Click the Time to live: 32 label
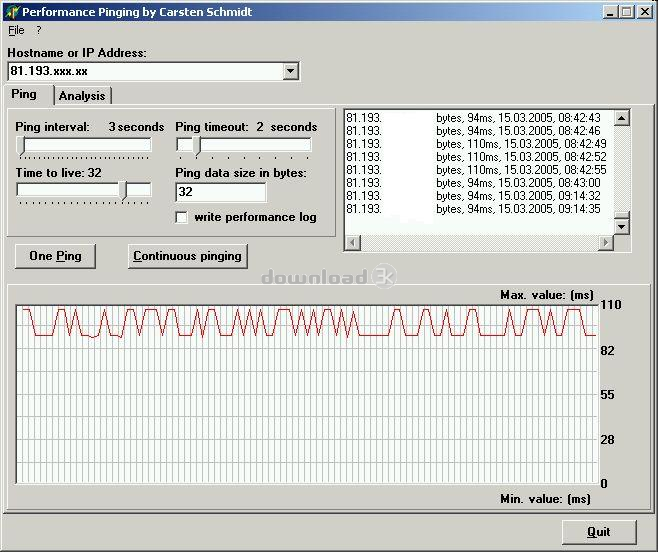The width and height of the screenshot is (658, 552). coord(59,173)
